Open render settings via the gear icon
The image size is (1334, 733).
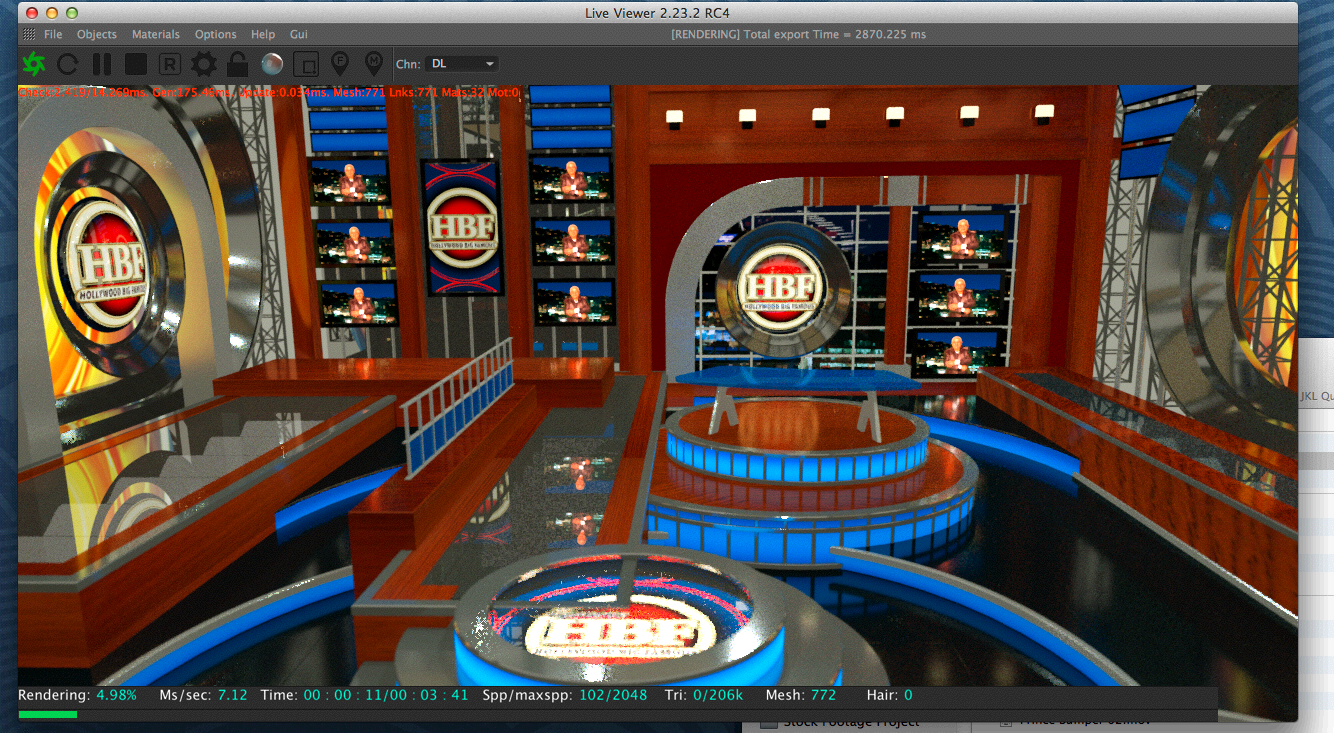(204, 64)
